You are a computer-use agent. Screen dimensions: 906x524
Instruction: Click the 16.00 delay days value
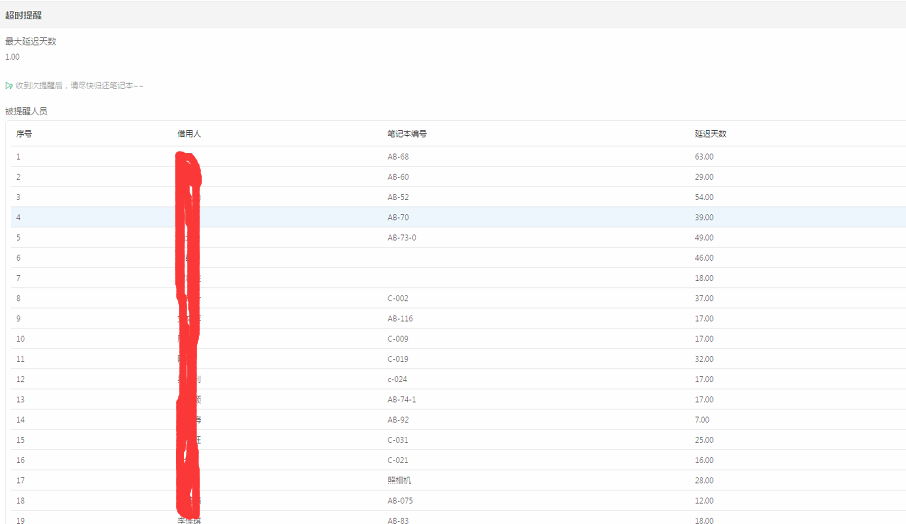[x=704, y=460]
